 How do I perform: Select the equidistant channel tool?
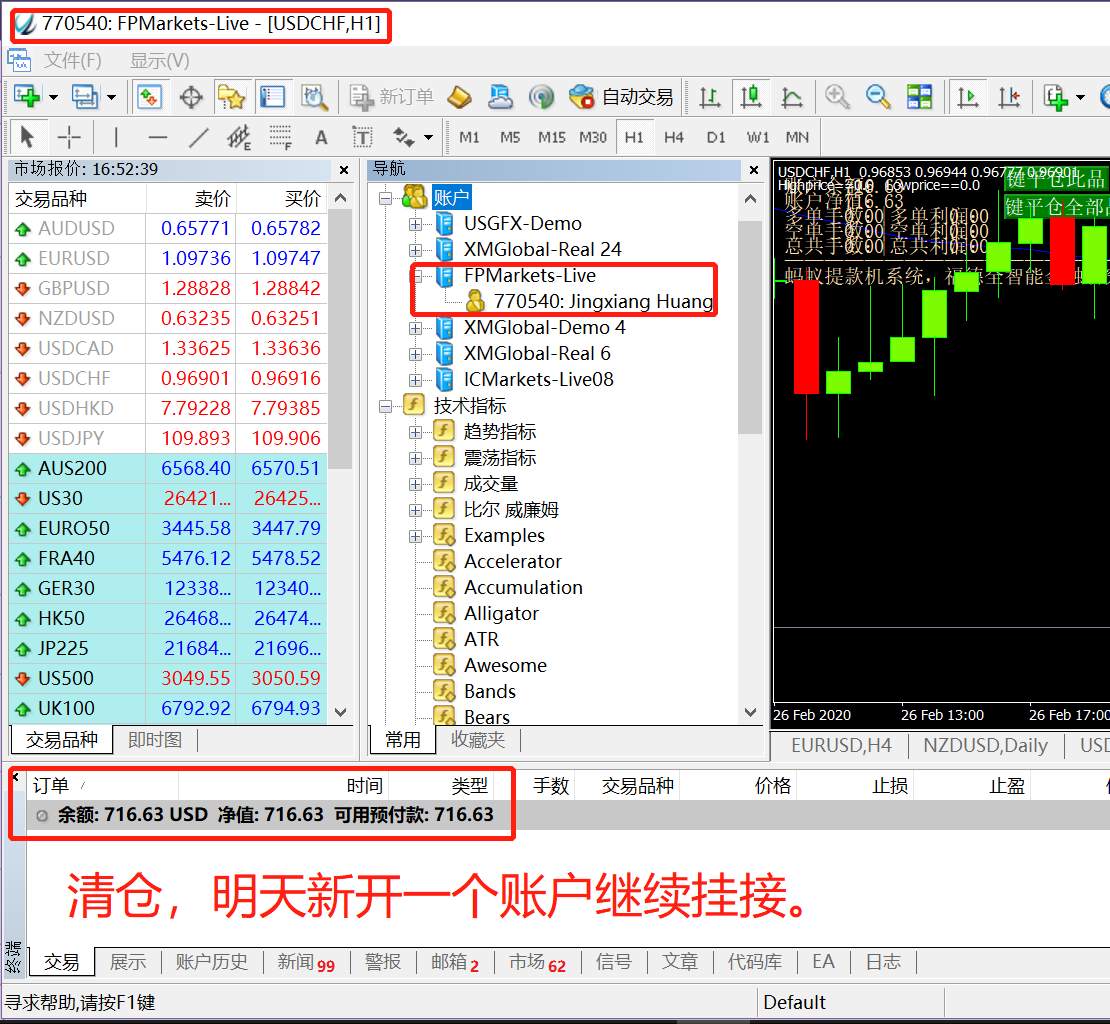(x=239, y=137)
